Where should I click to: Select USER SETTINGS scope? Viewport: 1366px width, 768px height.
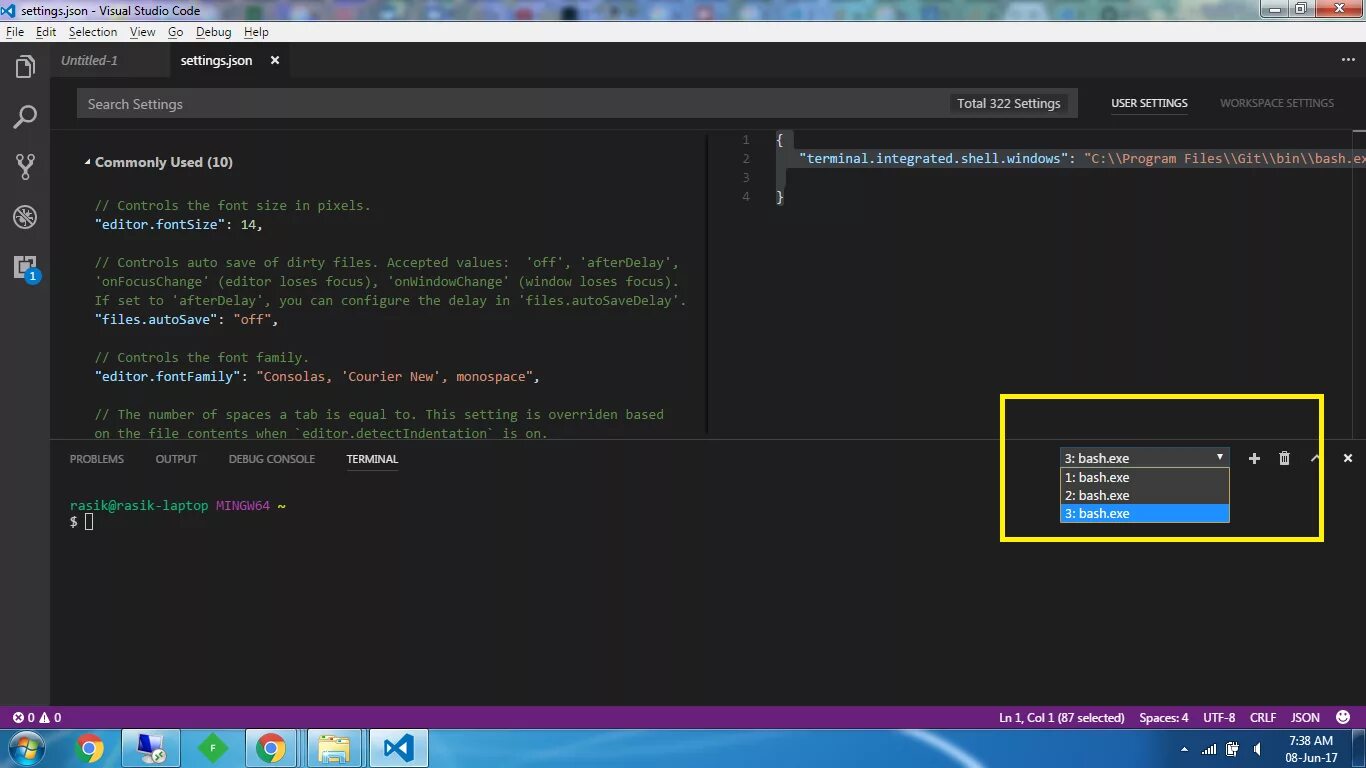(x=1149, y=103)
